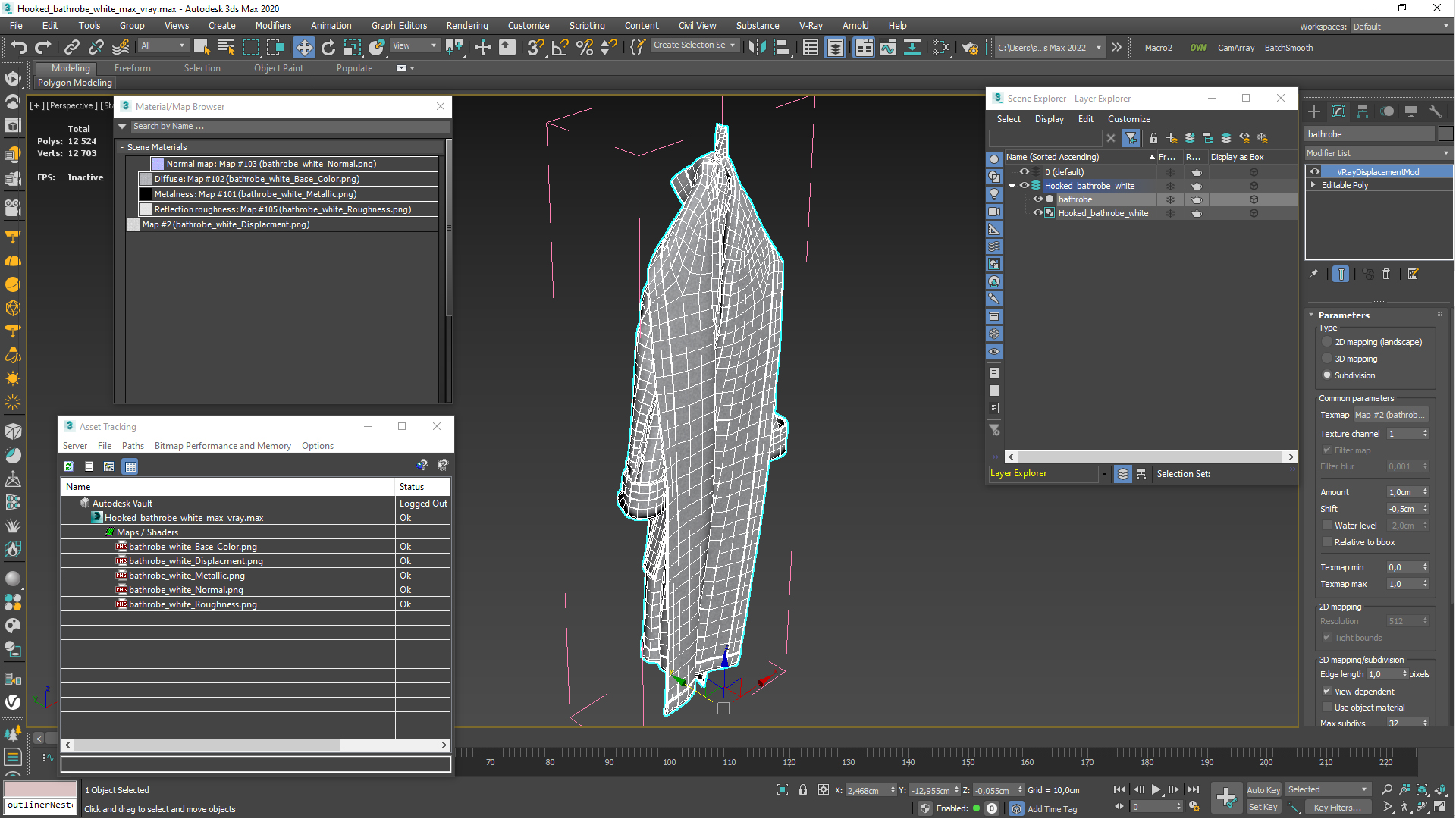
Task: Click the lock icon in Layer Explorer toolbar
Action: coord(1153,138)
